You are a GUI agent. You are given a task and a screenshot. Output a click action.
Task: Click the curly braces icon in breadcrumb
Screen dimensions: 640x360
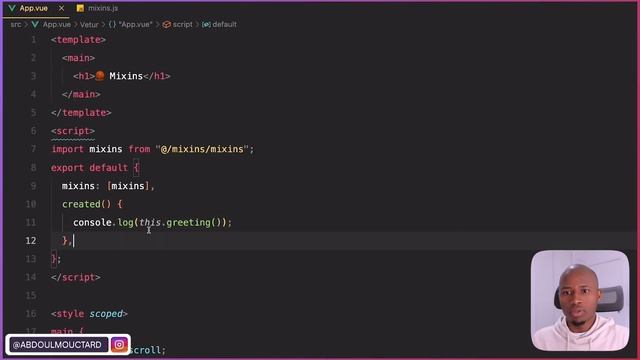tap(112, 24)
